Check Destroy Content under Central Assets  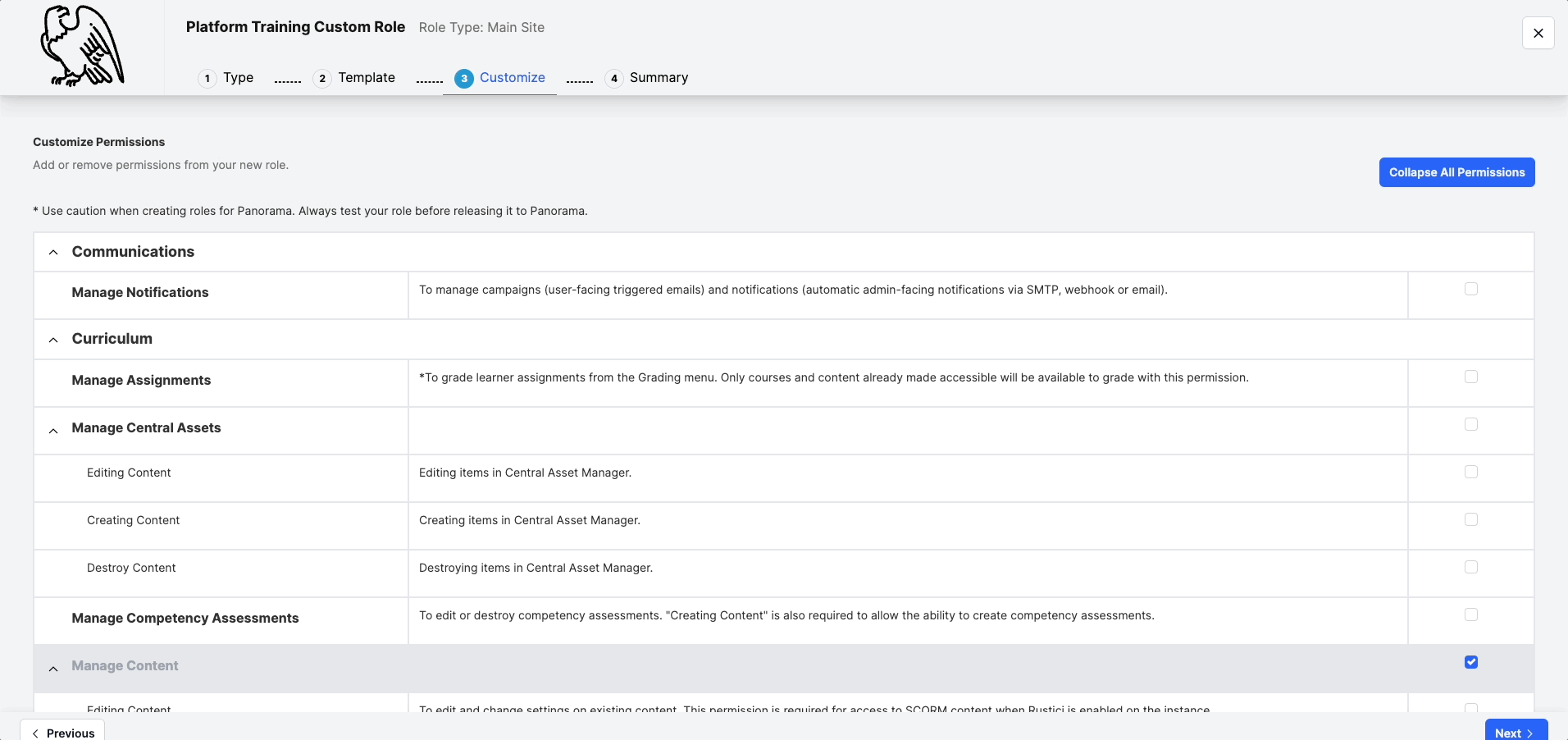(x=1471, y=567)
